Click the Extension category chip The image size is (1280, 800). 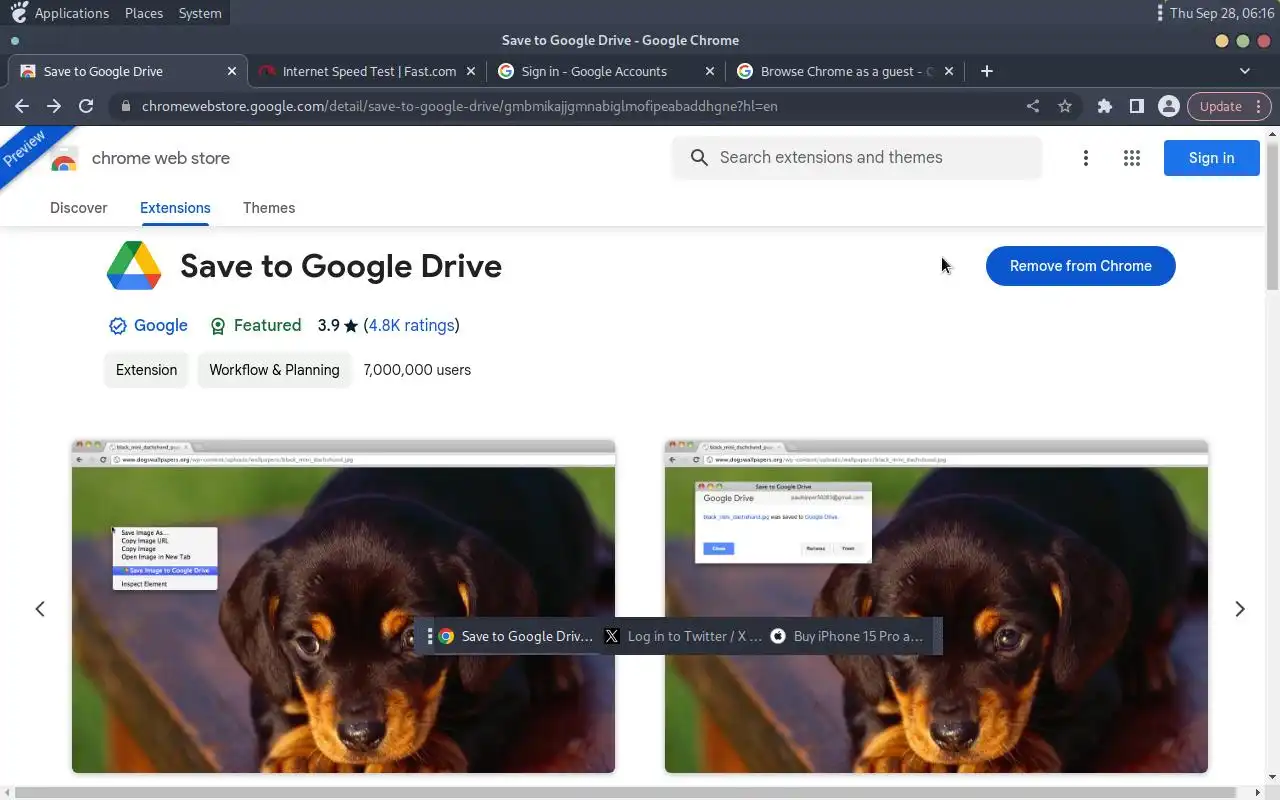click(146, 370)
